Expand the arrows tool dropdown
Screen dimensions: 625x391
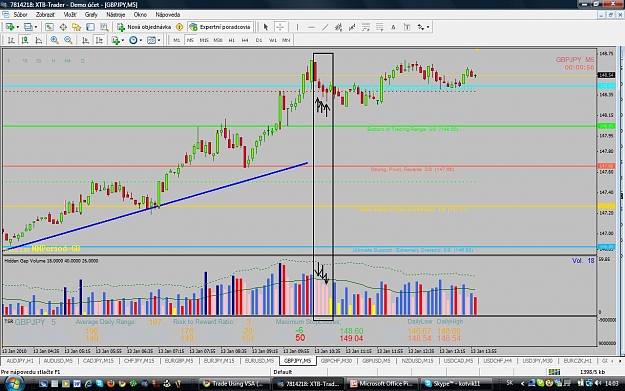[428, 27]
